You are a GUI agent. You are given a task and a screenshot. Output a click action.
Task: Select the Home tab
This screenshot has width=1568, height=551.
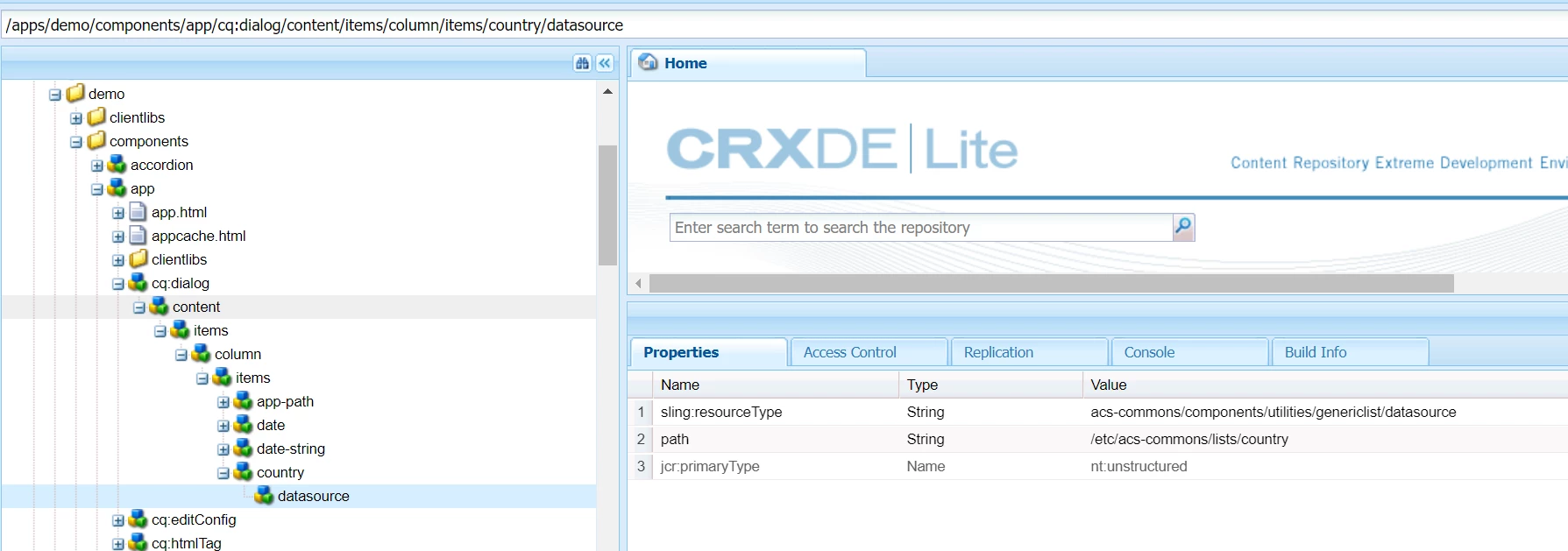click(x=748, y=63)
